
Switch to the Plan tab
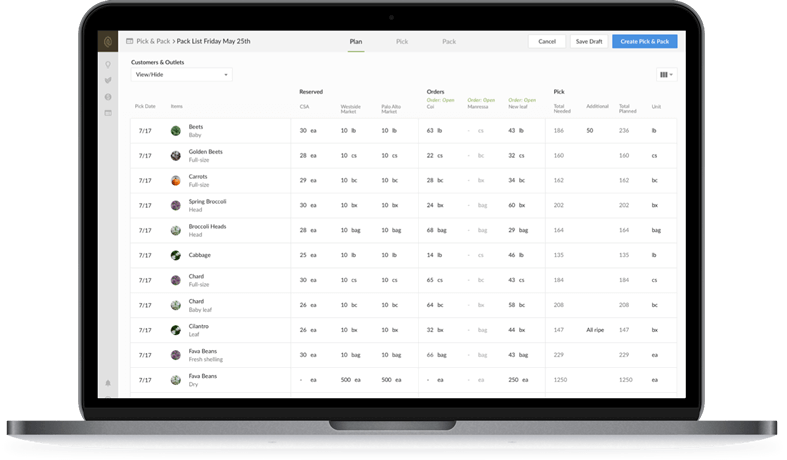click(x=356, y=42)
